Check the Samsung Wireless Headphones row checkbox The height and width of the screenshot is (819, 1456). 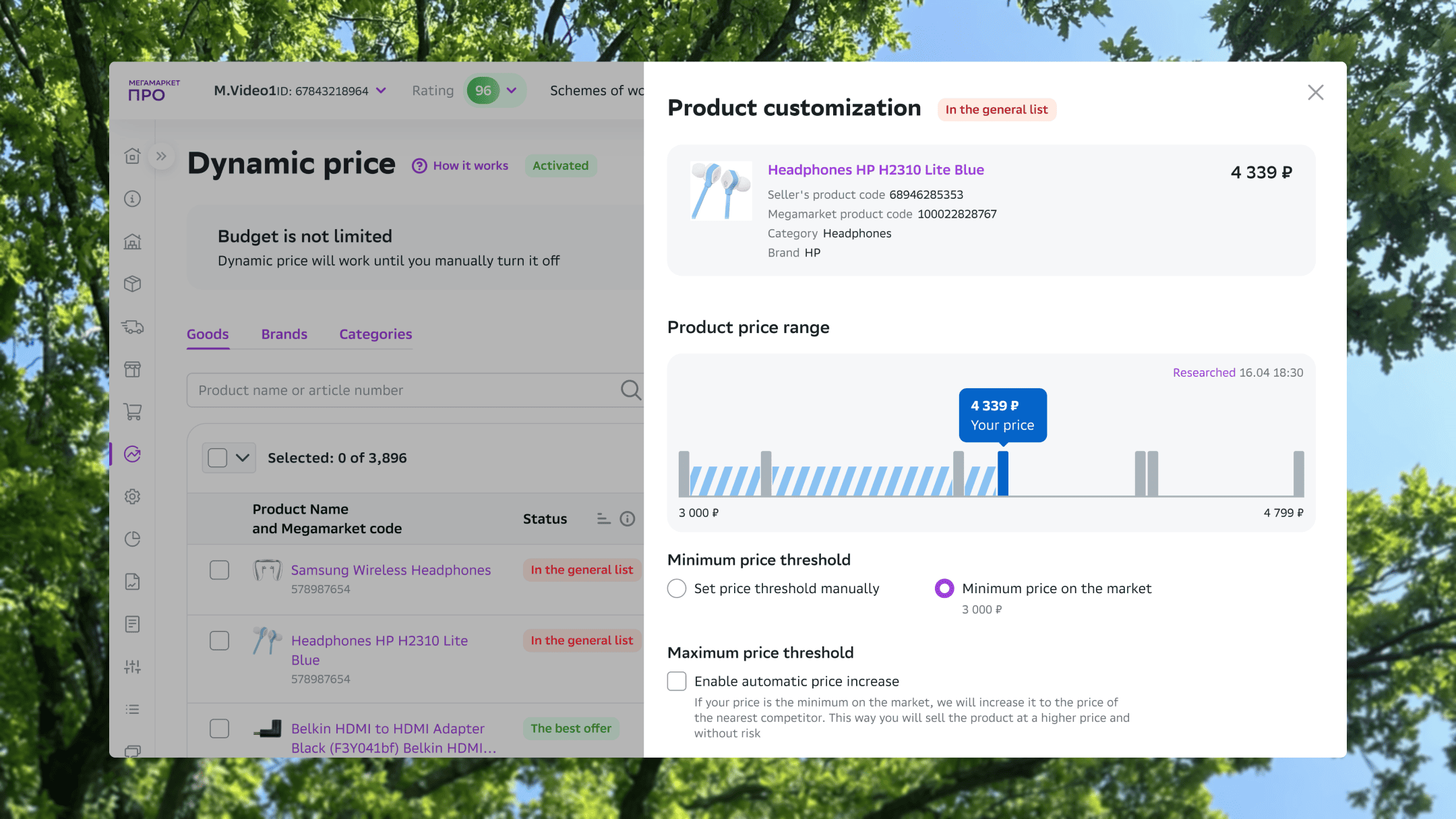(x=219, y=570)
